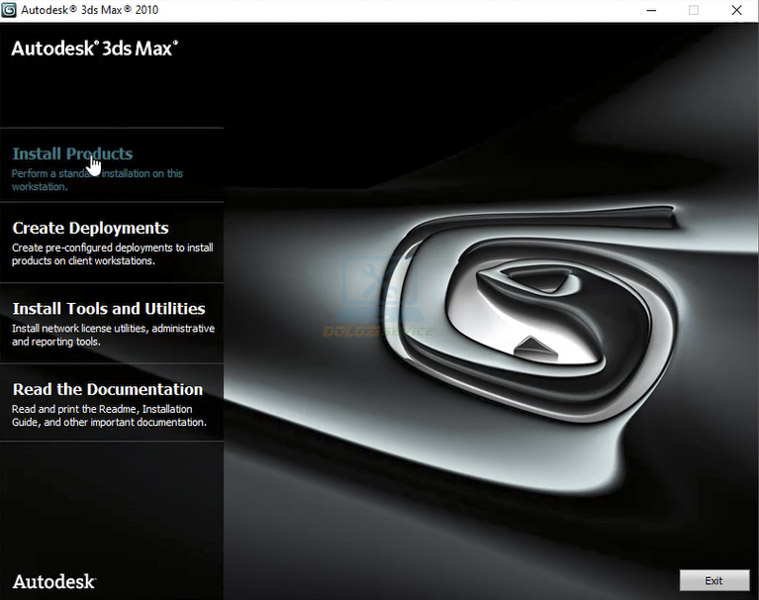Image resolution: width=759 pixels, height=600 pixels.
Task: Open Read the Documentation
Action: pos(107,389)
